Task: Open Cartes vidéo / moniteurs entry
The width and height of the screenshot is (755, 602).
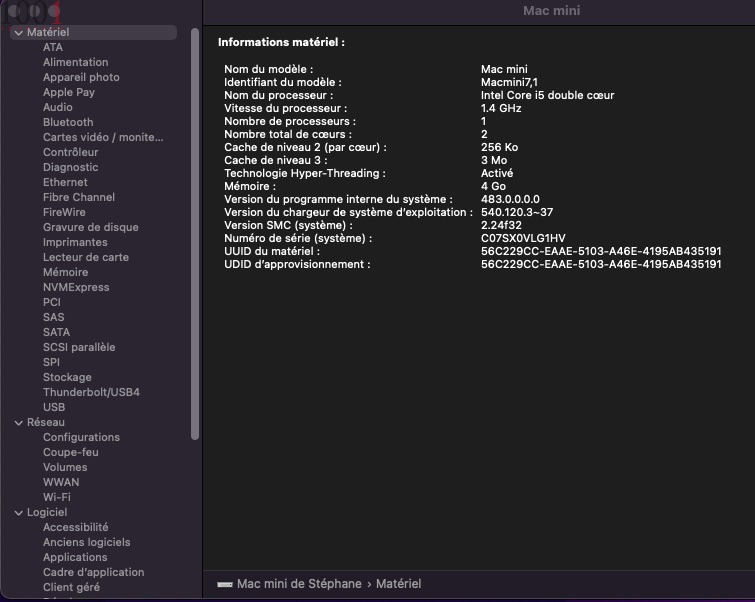Action: coord(102,137)
